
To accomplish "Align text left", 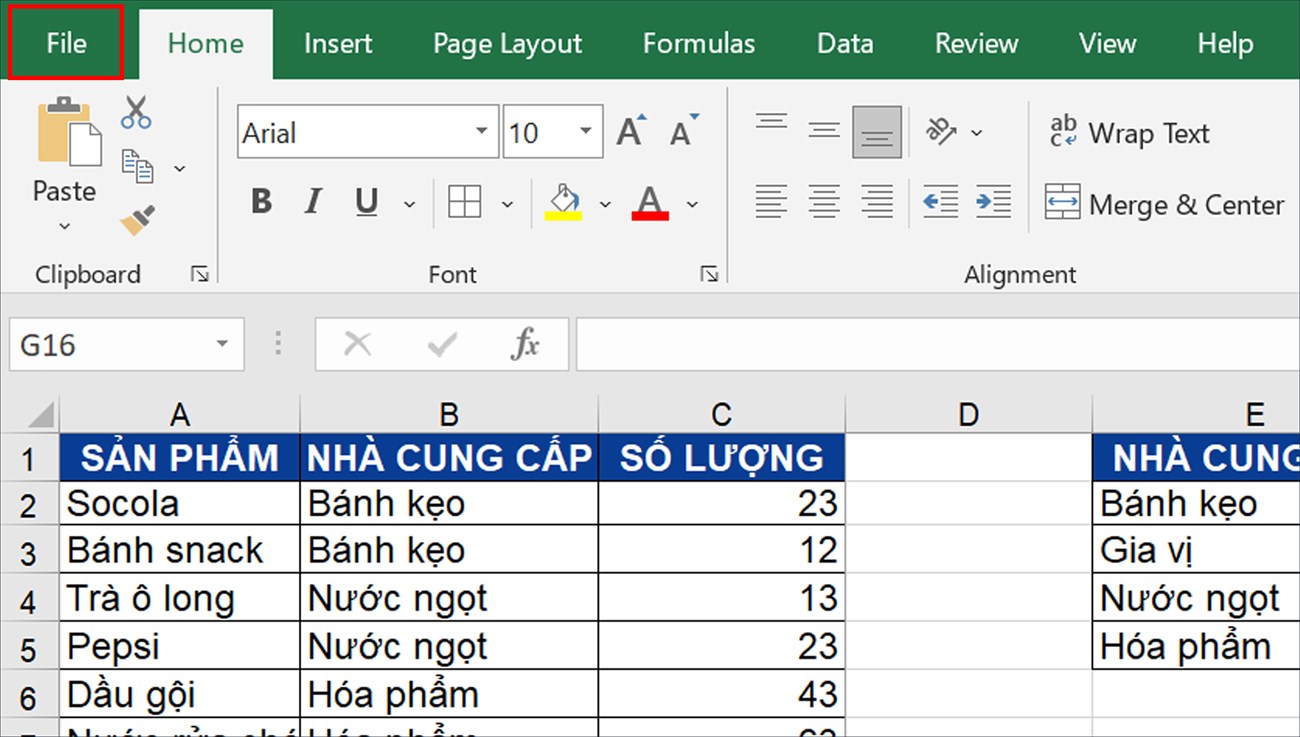I will coord(771,202).
